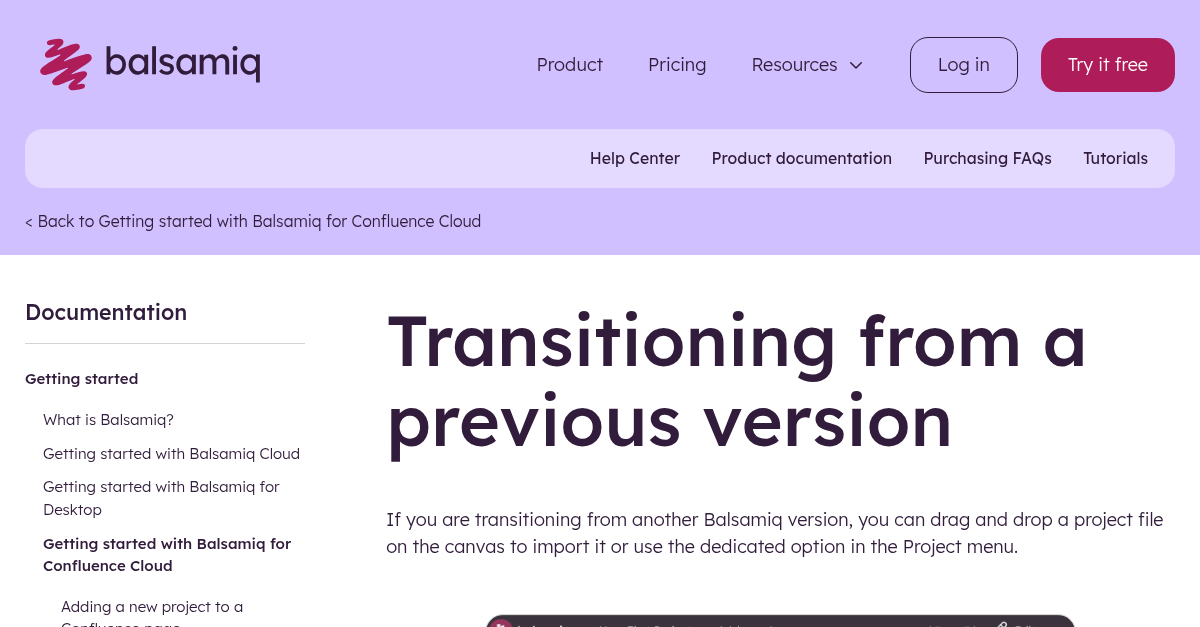
Task: Click the Try it free button
Action: click(x=1107, y=64)
